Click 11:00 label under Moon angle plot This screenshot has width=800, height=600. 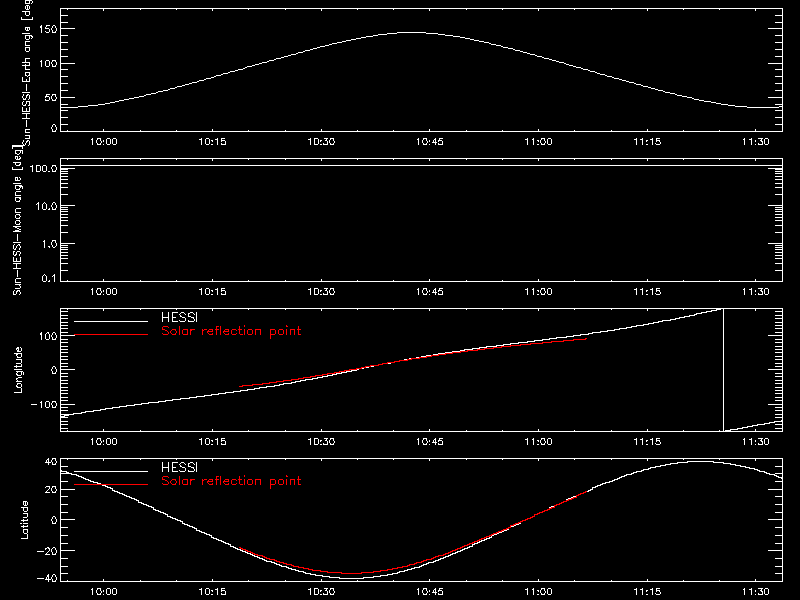(x=538, y=292)
